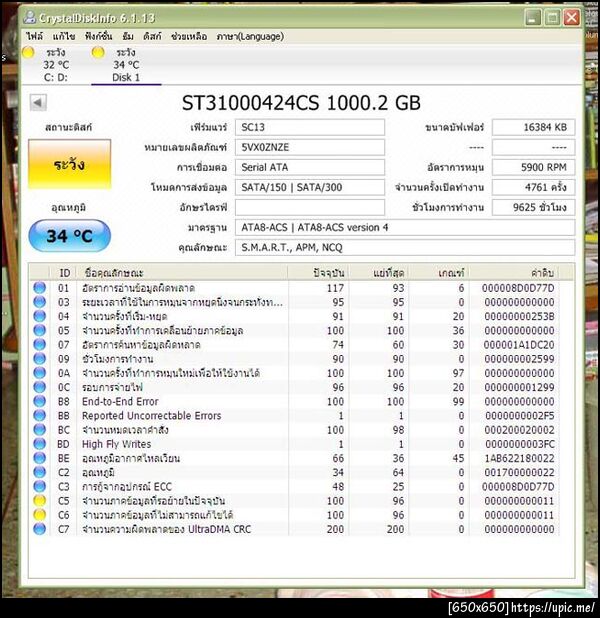Click the 34 °C temperature button

[69, 236]
